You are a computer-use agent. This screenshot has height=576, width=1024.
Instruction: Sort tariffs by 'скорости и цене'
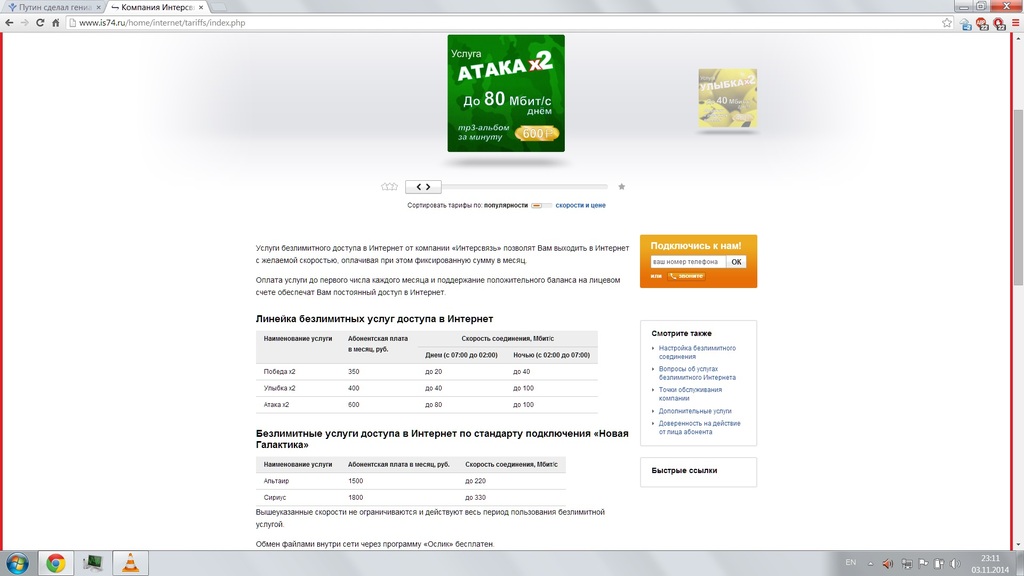tap(581, 206)
